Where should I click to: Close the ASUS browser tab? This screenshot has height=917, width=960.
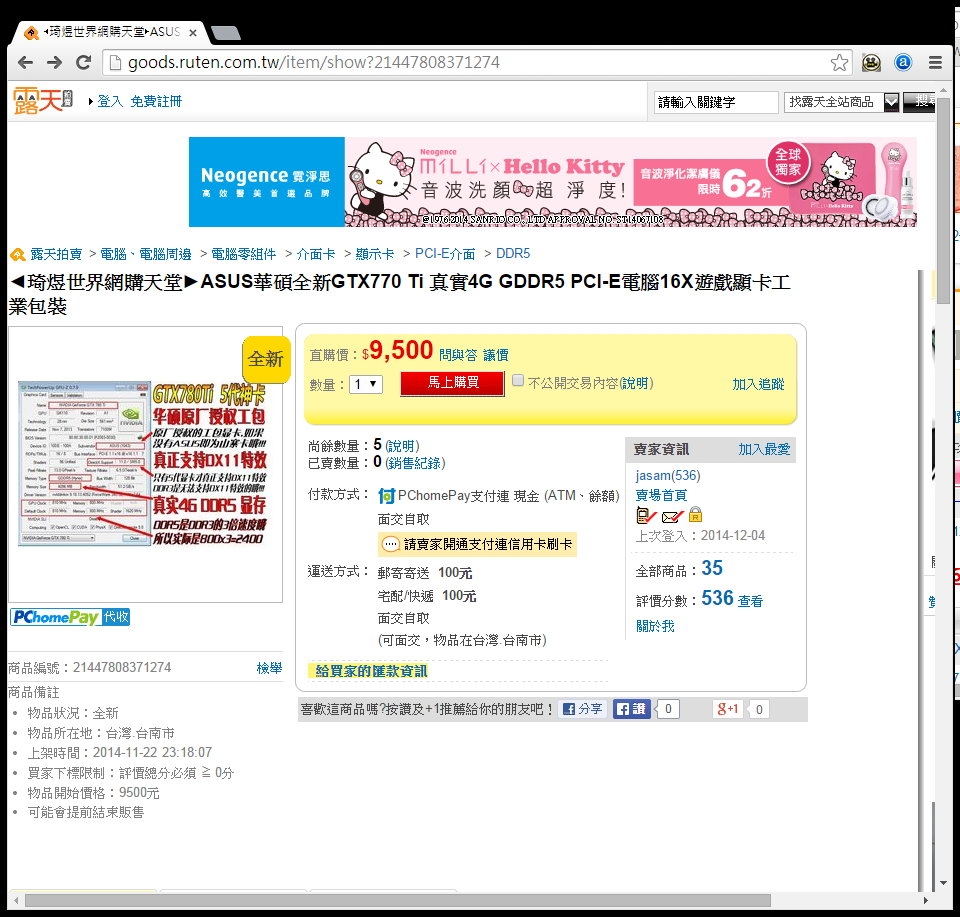[193, 32]
